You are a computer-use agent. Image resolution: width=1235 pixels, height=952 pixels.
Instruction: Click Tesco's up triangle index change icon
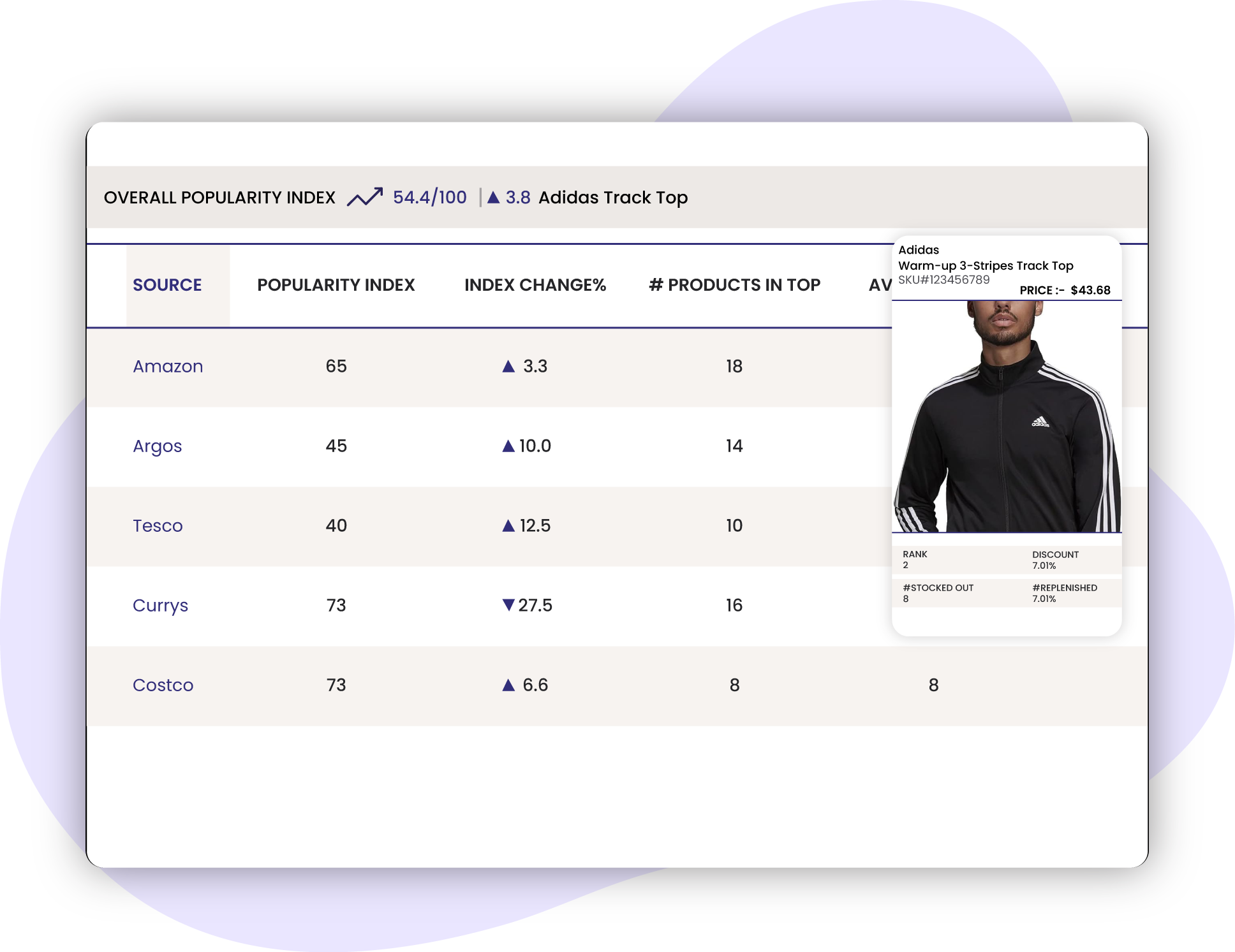point(508,525)
